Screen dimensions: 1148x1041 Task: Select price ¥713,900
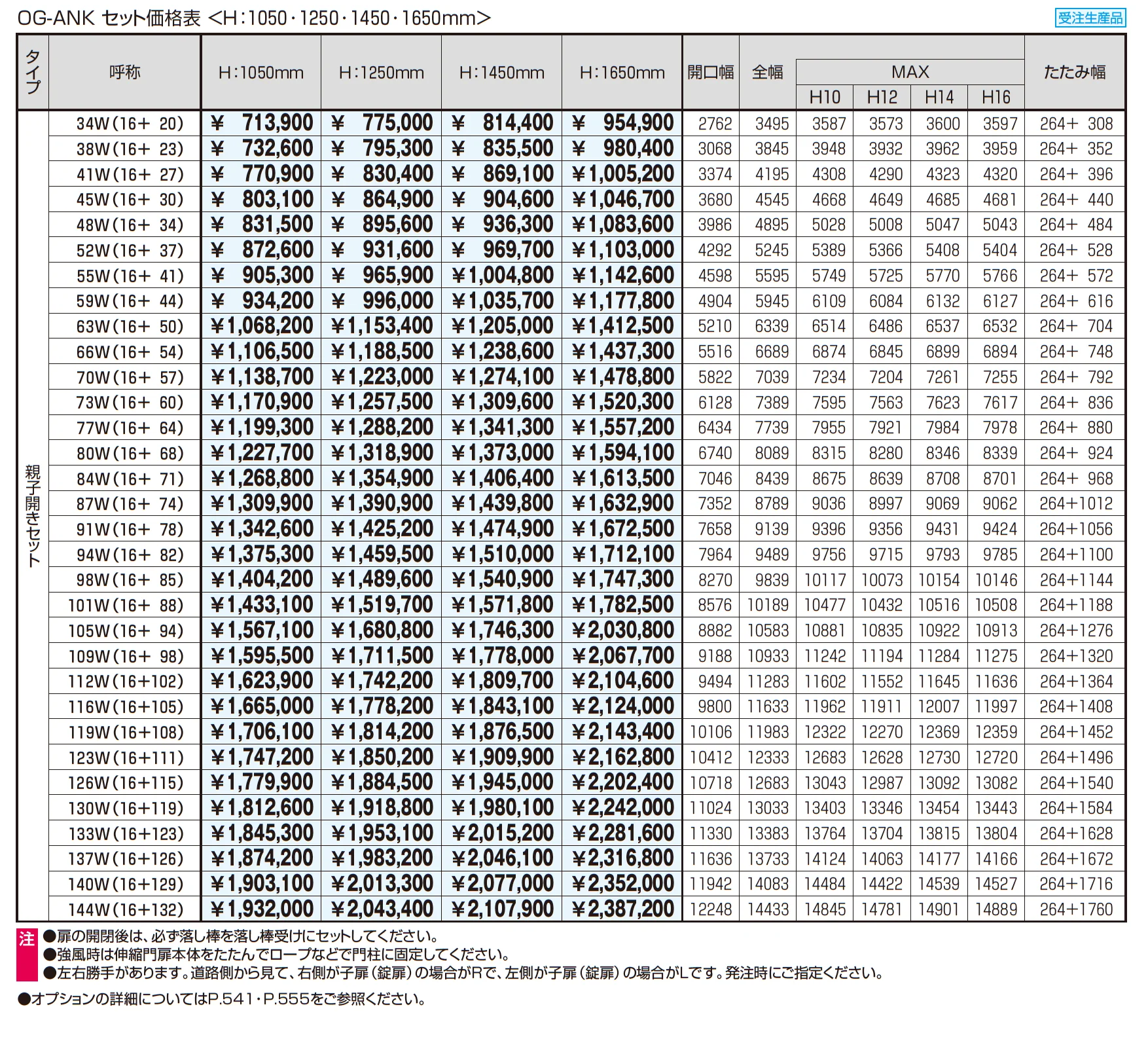(x=261, y=123)
